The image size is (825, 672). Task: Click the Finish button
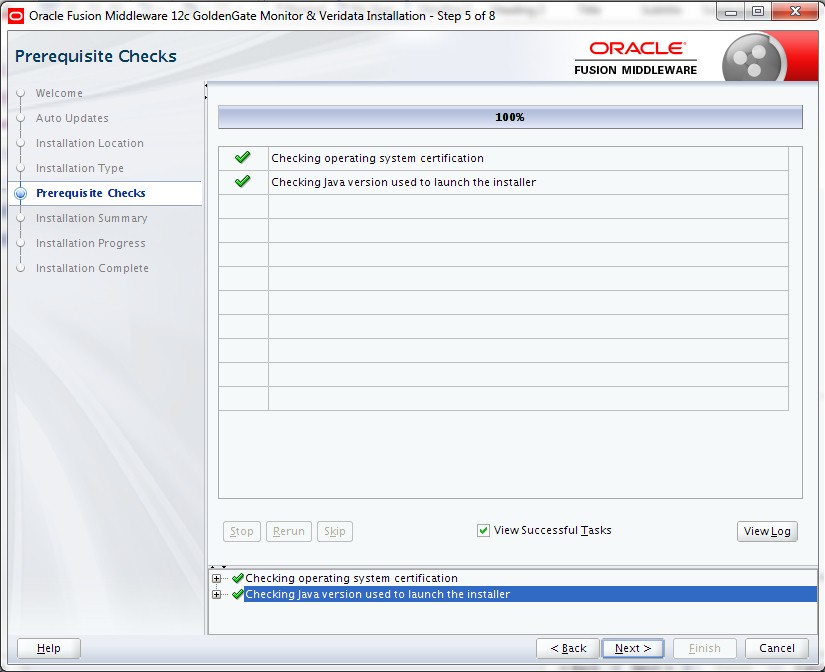point(705,648)
